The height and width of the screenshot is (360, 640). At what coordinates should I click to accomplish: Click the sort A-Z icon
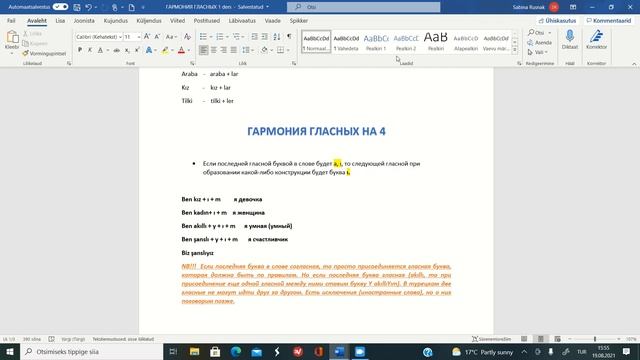click(277, 37)
